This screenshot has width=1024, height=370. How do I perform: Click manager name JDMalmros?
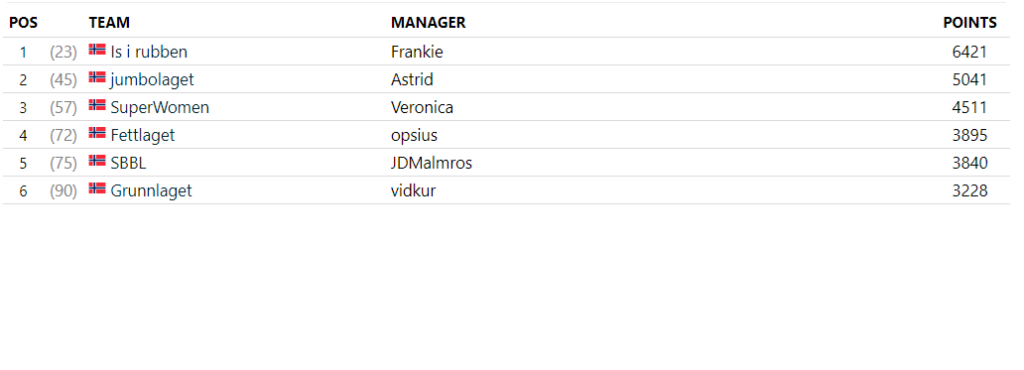431,163
